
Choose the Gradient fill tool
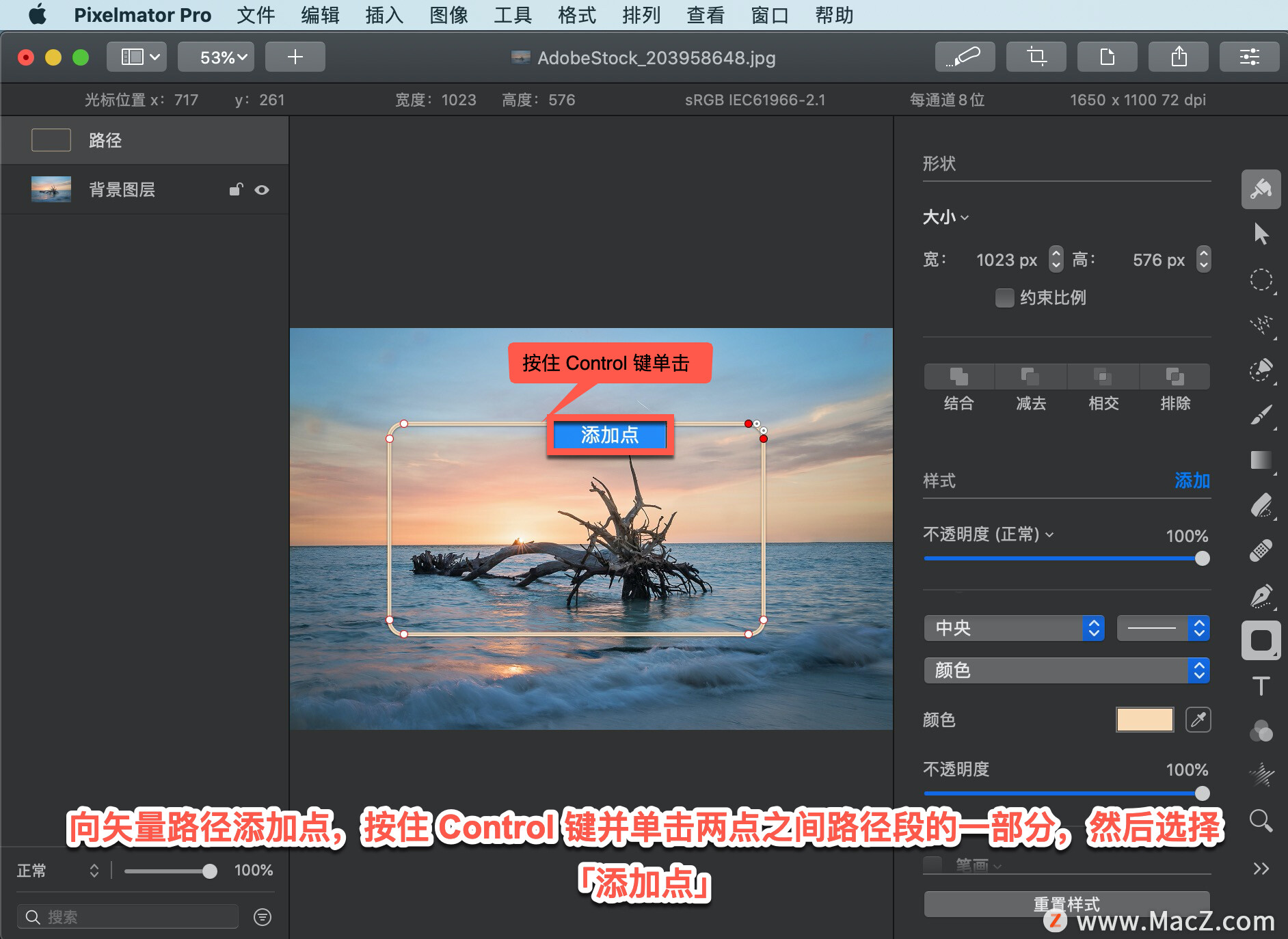point(1261,461)
